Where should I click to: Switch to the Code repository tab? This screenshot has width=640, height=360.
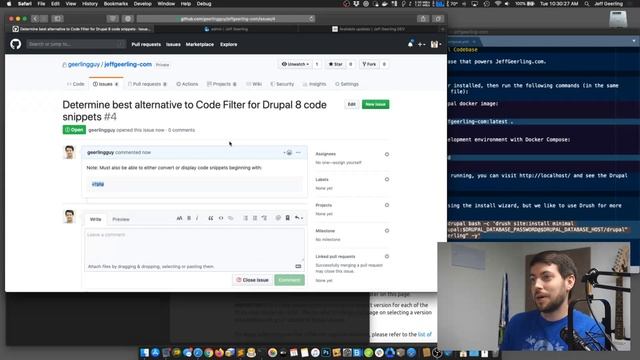(76, 84)
